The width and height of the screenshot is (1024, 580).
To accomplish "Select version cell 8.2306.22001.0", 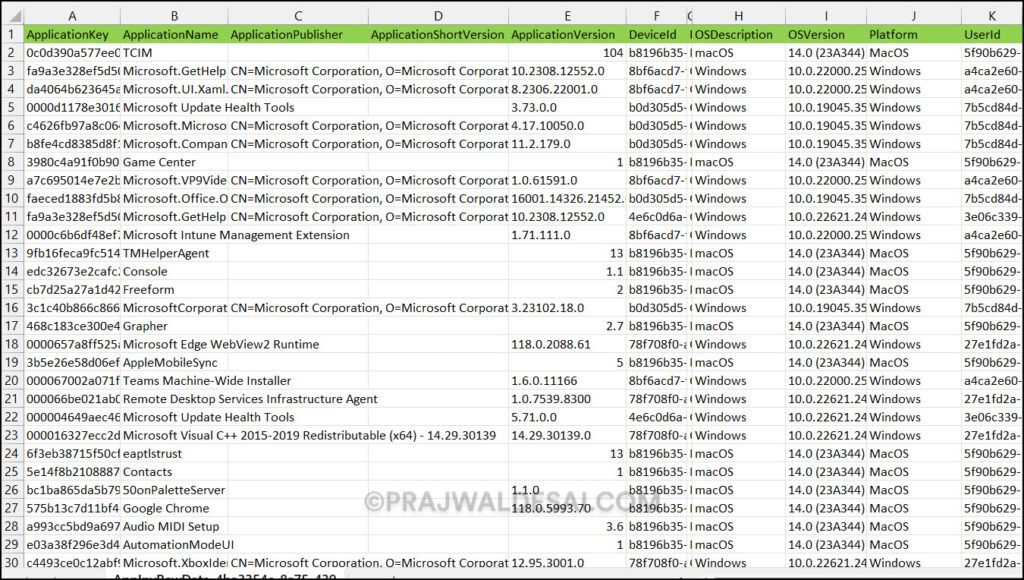I will click(568, 89).
